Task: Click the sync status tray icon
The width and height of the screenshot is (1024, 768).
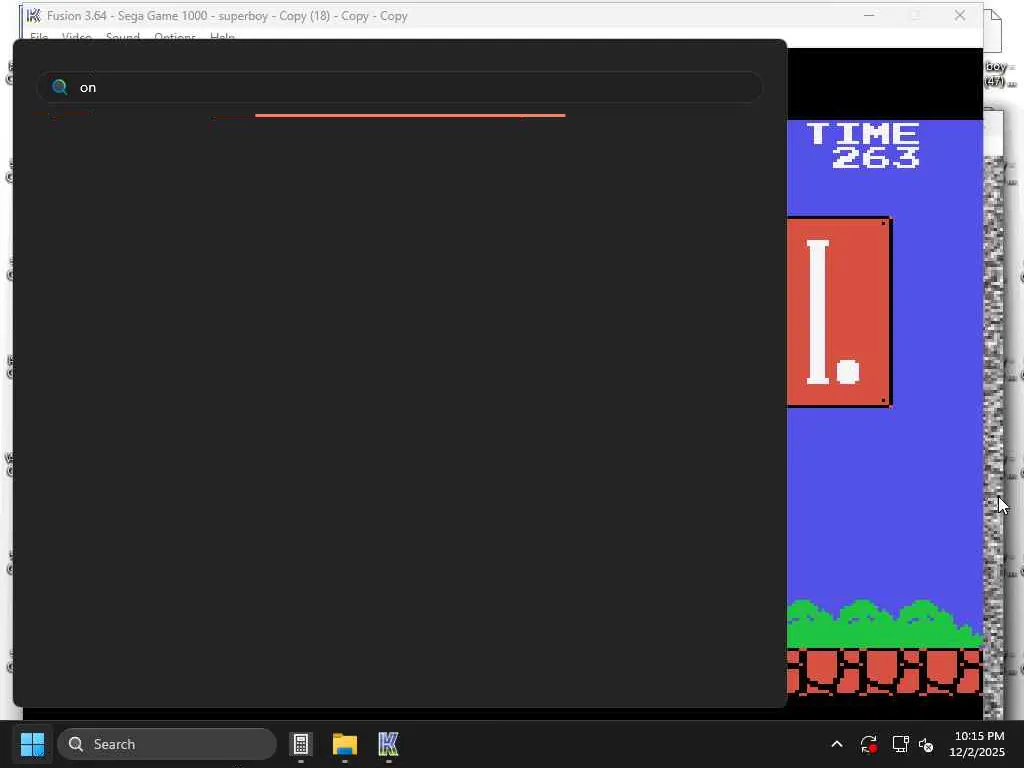Action: click(x=869, y=744)
